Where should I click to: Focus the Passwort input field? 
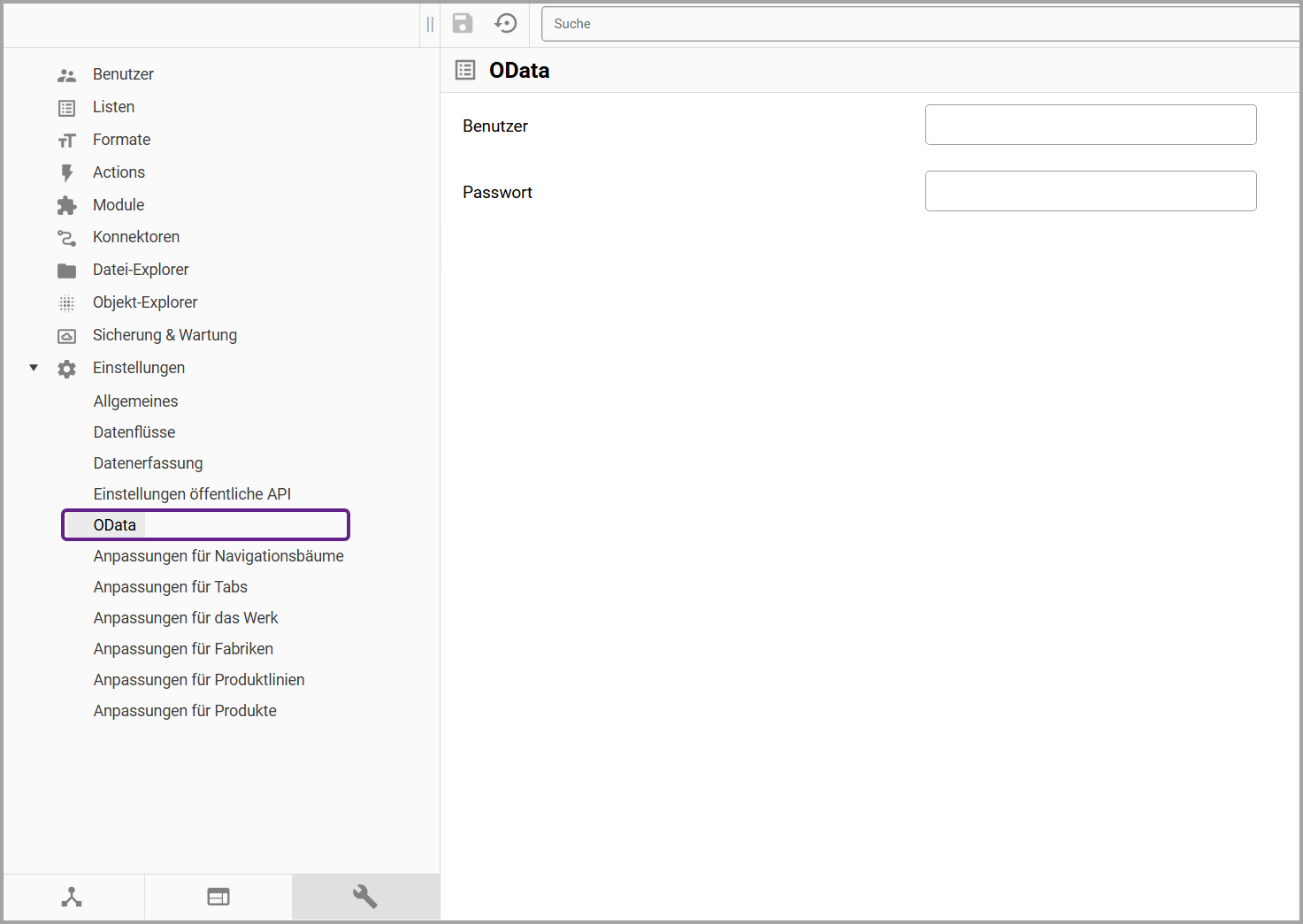click(x=1090, y=191)
